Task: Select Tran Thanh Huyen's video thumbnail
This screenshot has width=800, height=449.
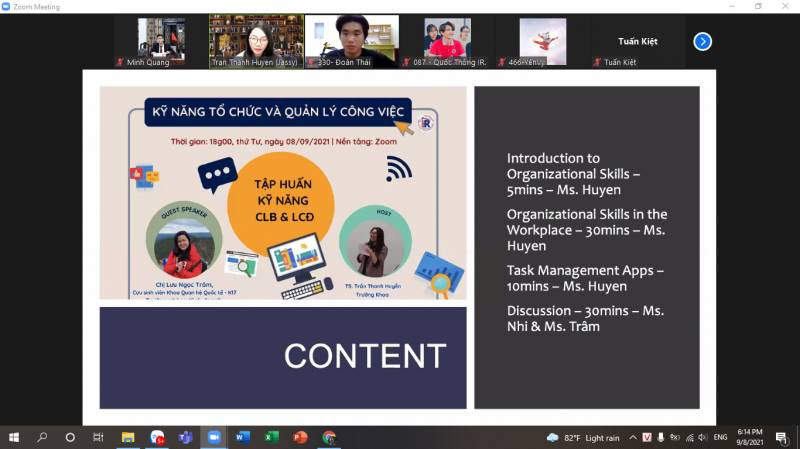Action: tap(256, 41)
